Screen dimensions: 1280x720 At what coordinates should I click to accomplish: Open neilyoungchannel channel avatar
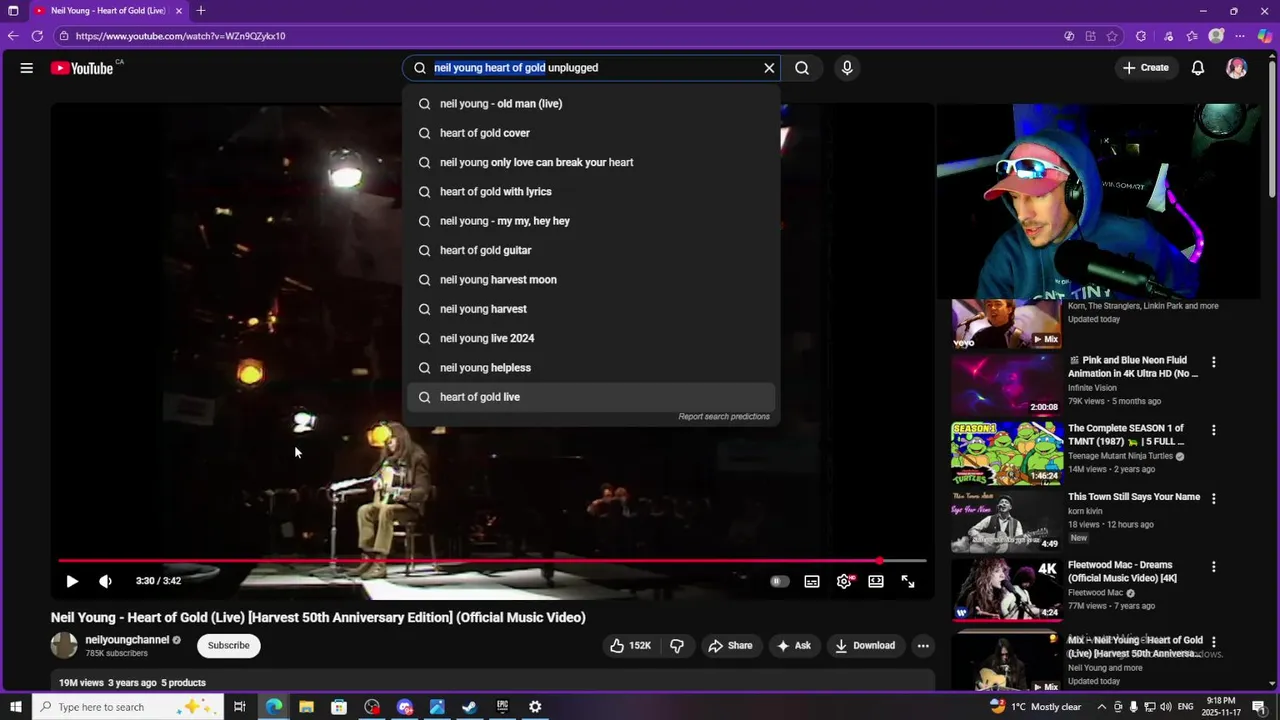pyautogui.click(x=64, y=645)
